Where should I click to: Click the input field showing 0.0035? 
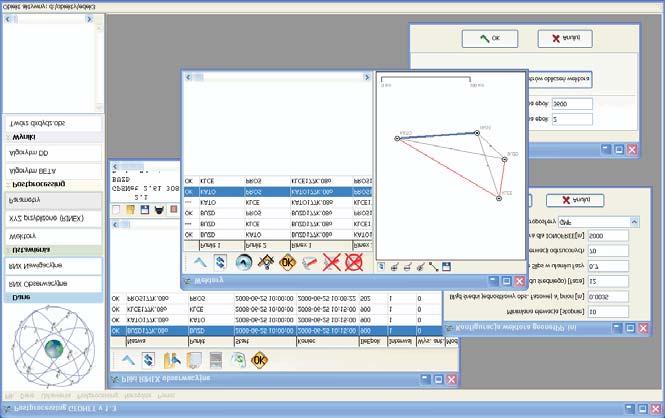(608, 296)
